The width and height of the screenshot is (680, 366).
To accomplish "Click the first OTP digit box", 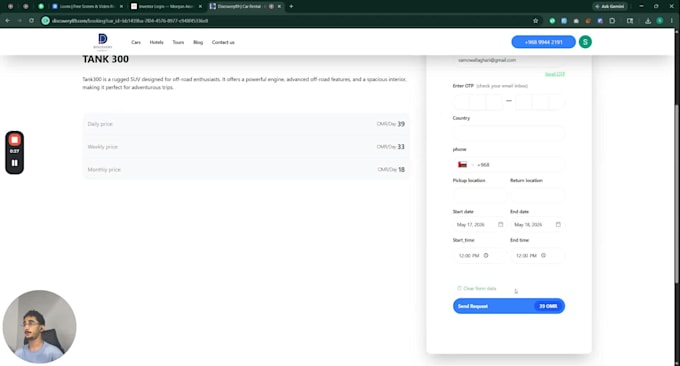I will point(461,101).
